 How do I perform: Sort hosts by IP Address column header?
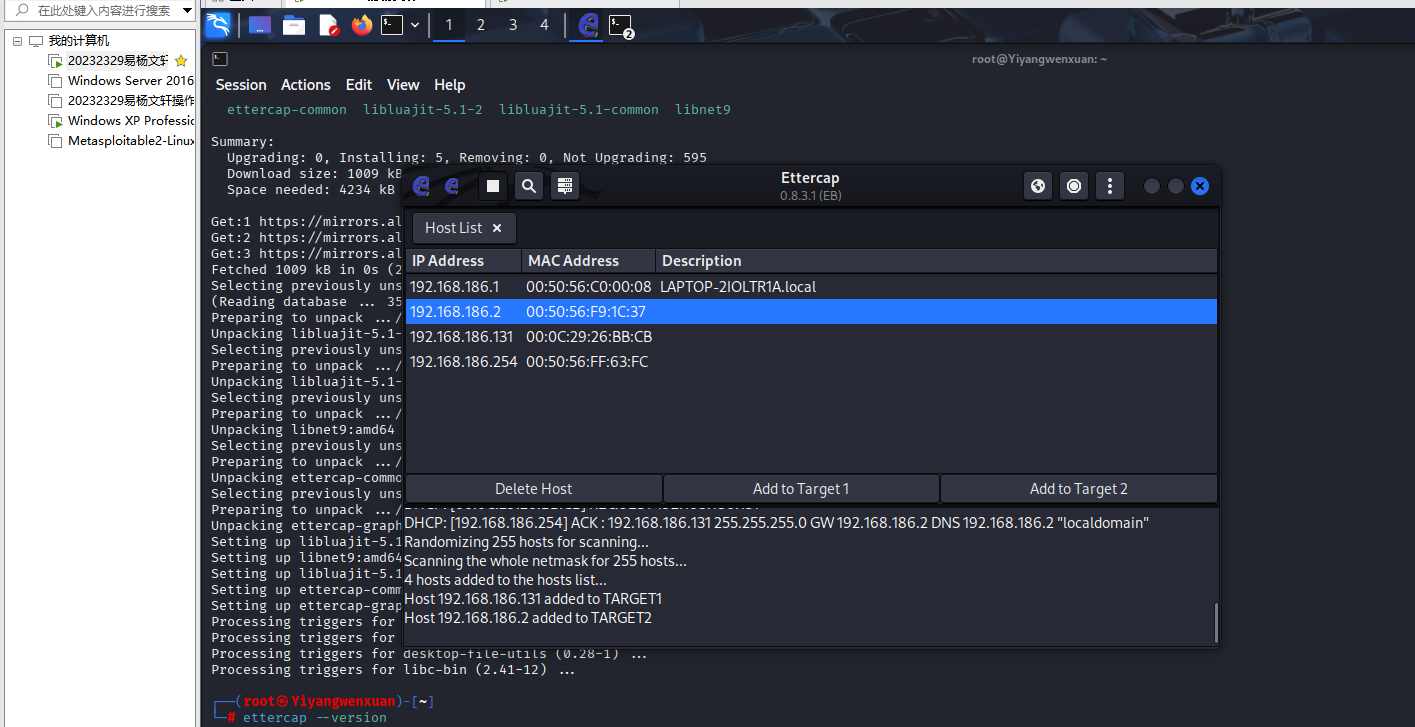coord(463,261)
